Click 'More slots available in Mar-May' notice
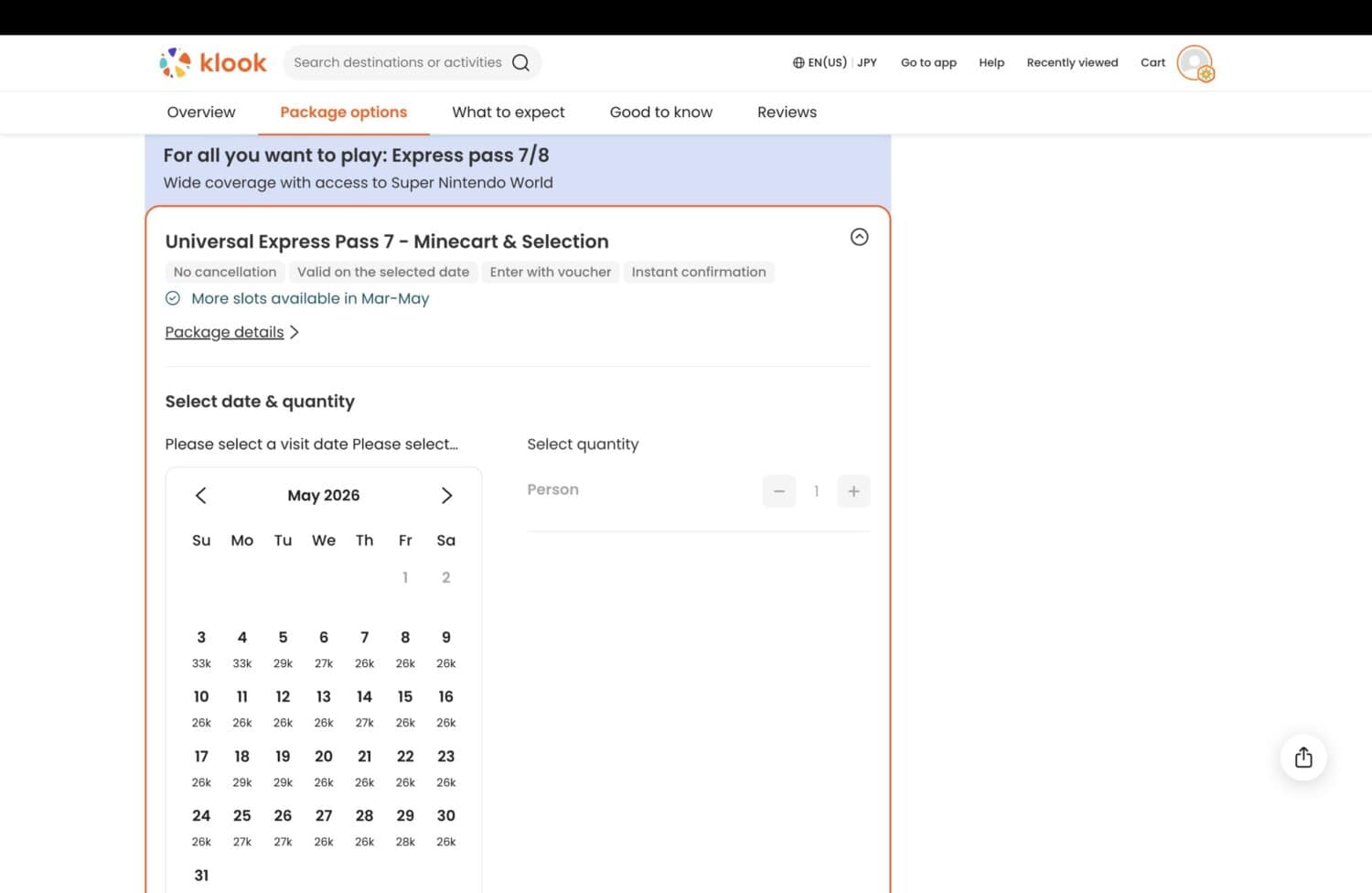 click(x=297, y=298)
